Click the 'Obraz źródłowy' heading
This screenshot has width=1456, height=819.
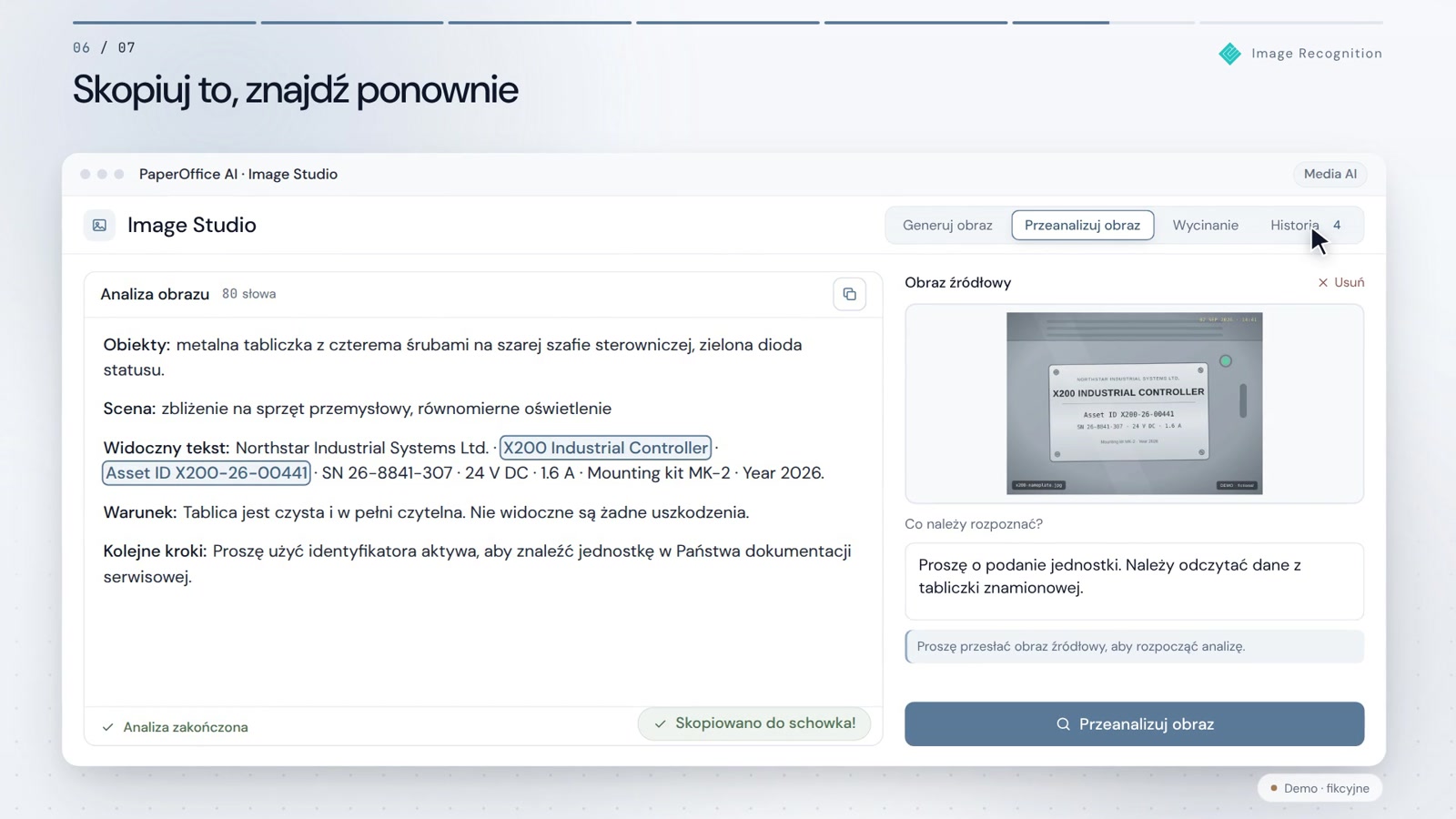coord(957,283)
